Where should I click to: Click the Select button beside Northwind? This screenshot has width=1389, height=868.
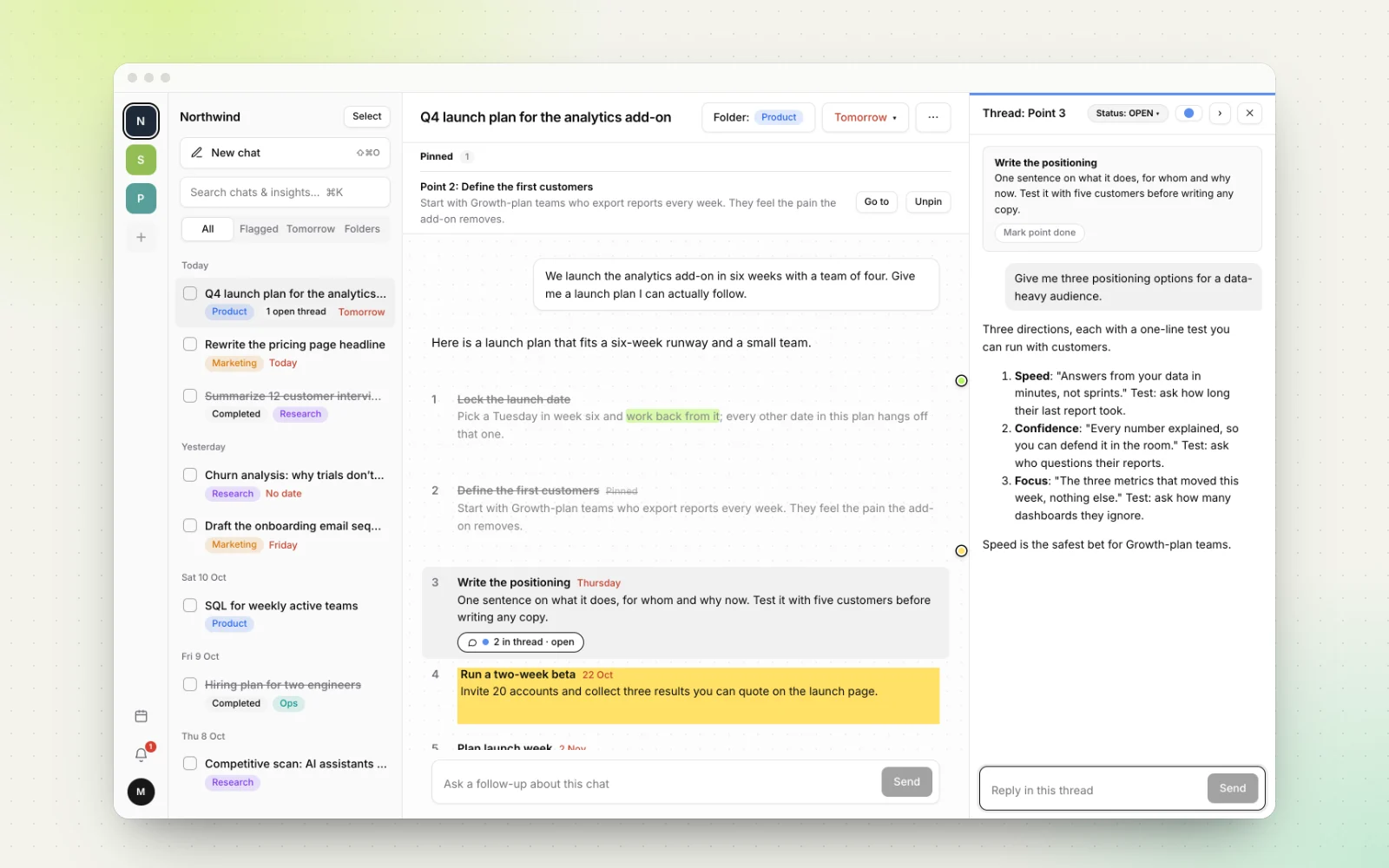367,116
